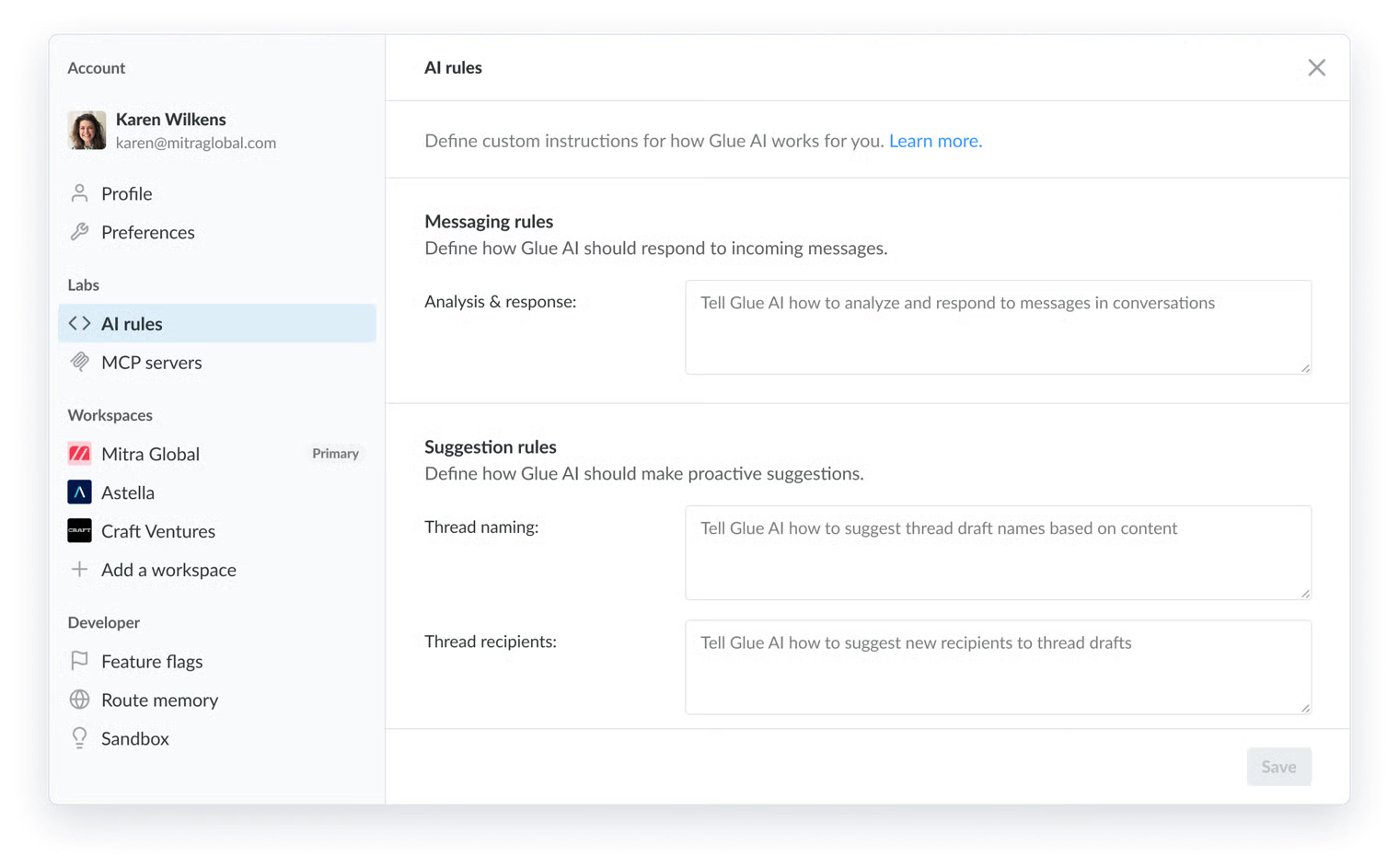Screen dimensions: 1399x868
Task: Select the Craft Ventures workspace logo
Action: 80,531
